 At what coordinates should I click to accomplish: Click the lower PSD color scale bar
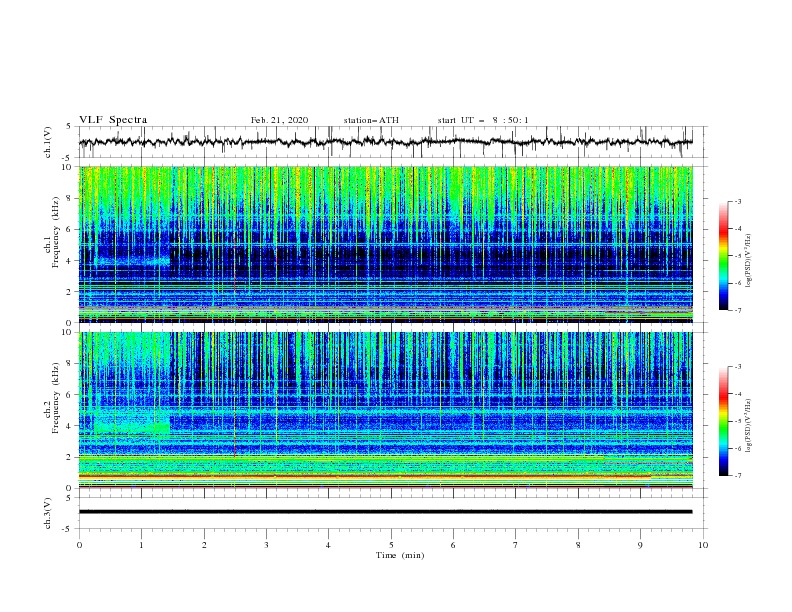click(x=723, y=421)
